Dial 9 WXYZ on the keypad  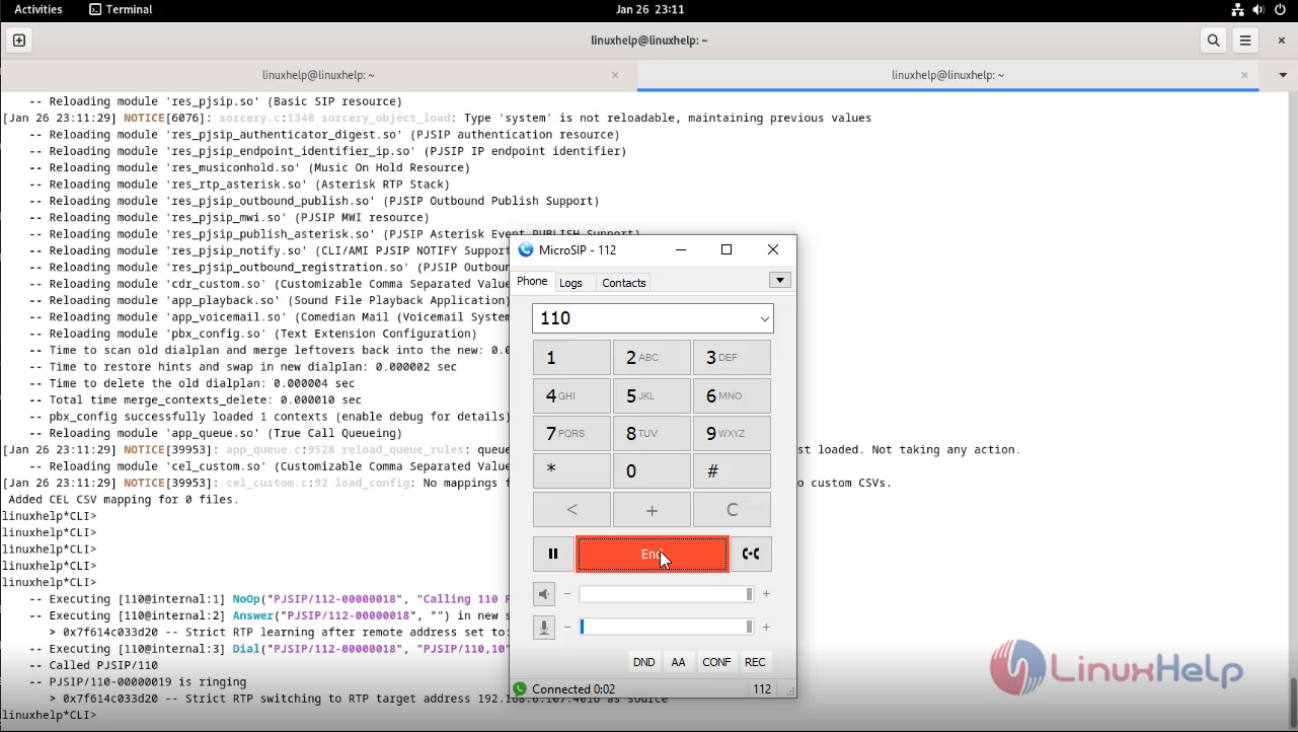coord(731,434)
